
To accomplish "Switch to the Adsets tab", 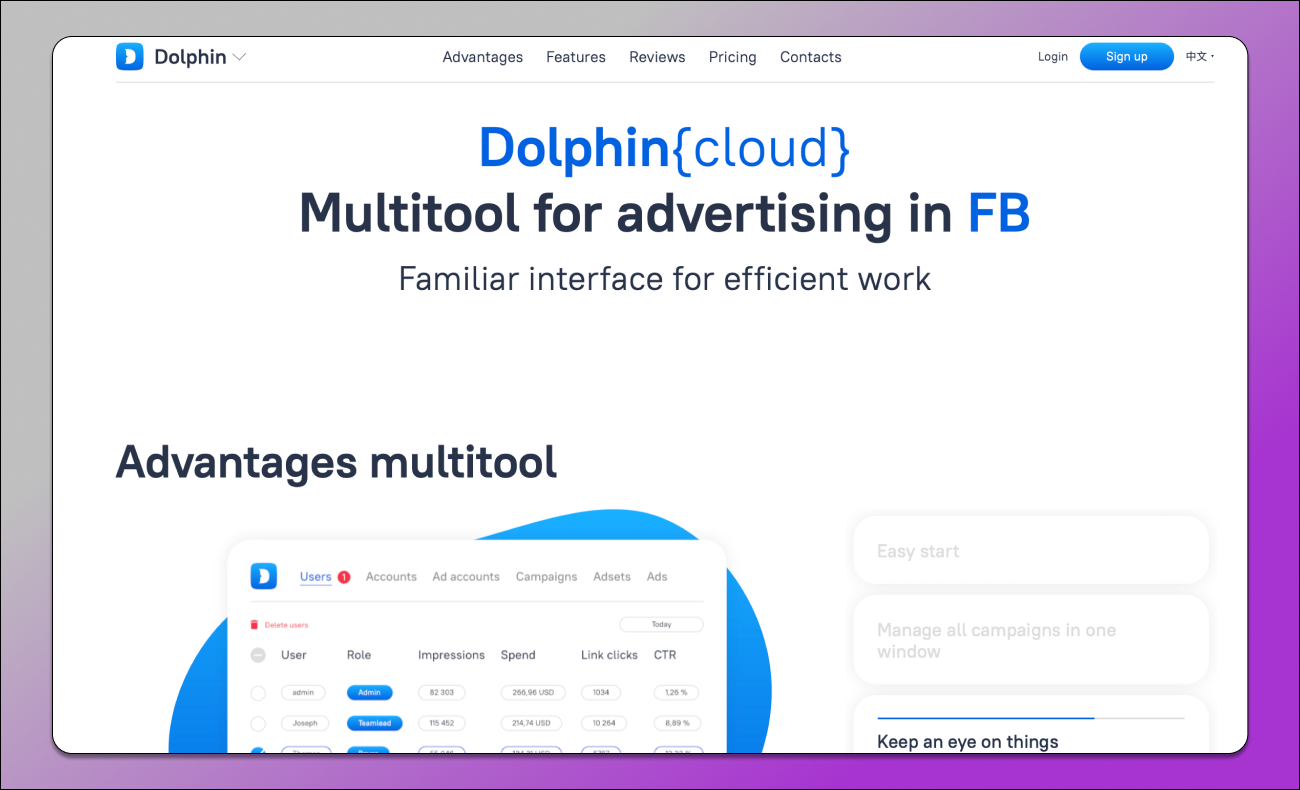I will pos(612,577).
